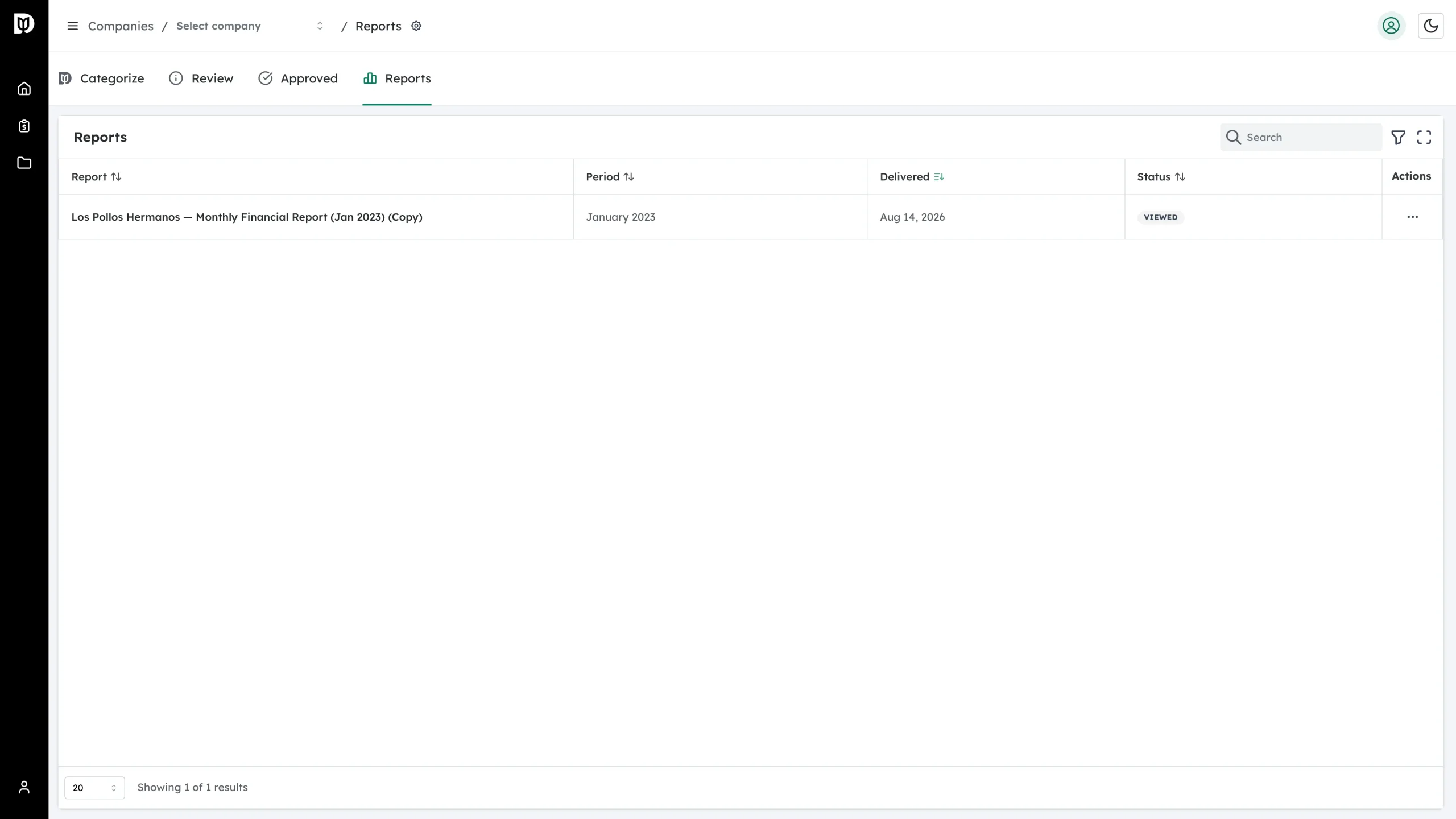Change the rows per page selector
1456x819 pixels.
point(94,788)
